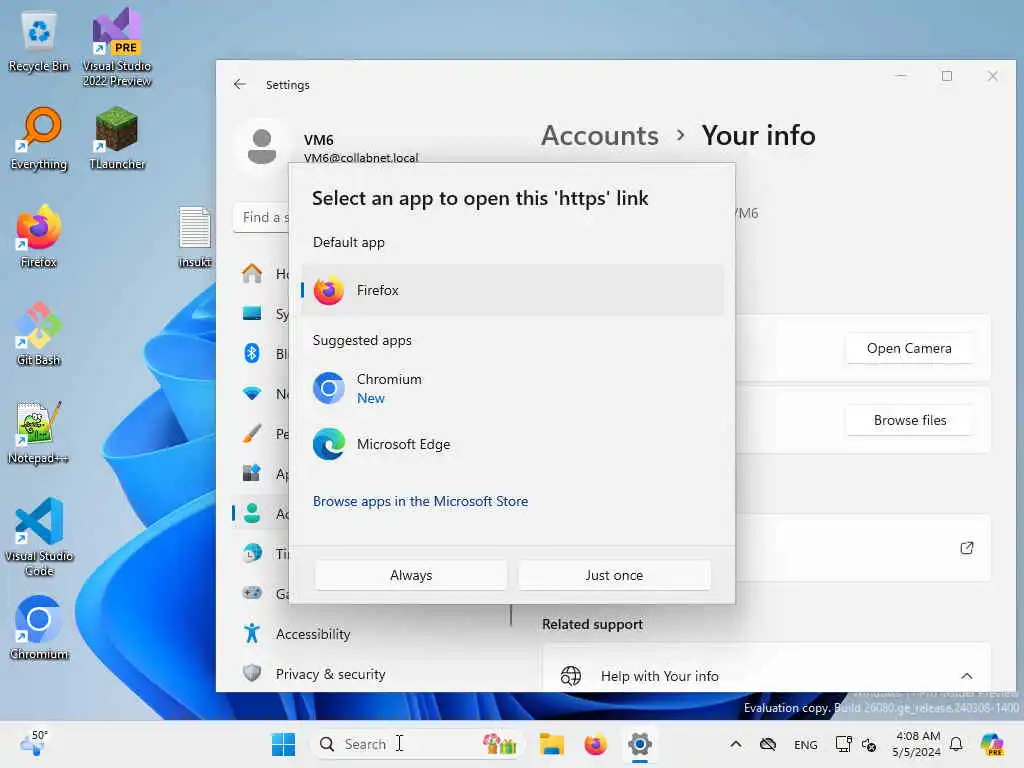Select Firefox as the default app
The height and width of the screenshot is (768, 1024).
coord(513,290)
